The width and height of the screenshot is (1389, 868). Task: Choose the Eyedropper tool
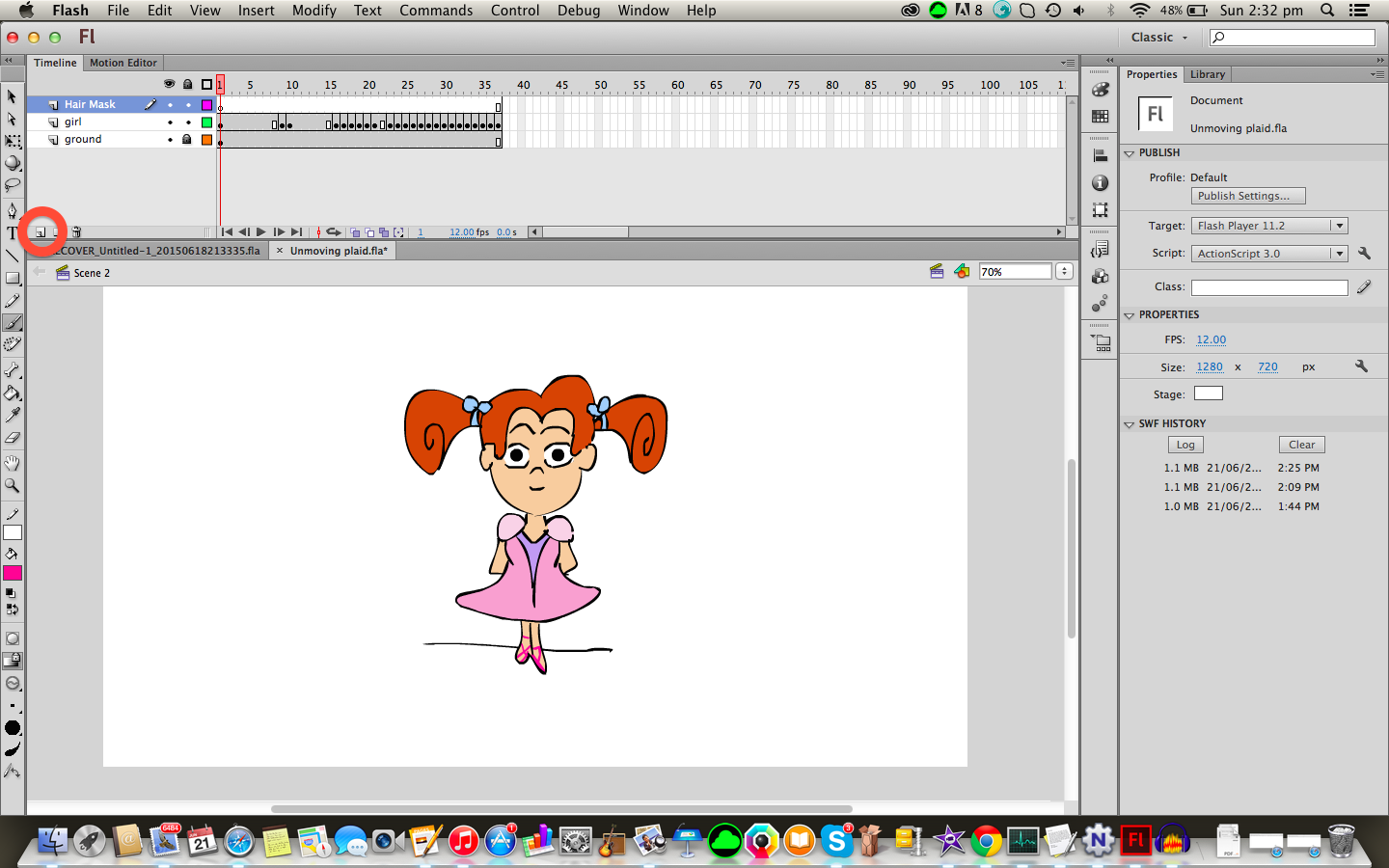(13, 415)
